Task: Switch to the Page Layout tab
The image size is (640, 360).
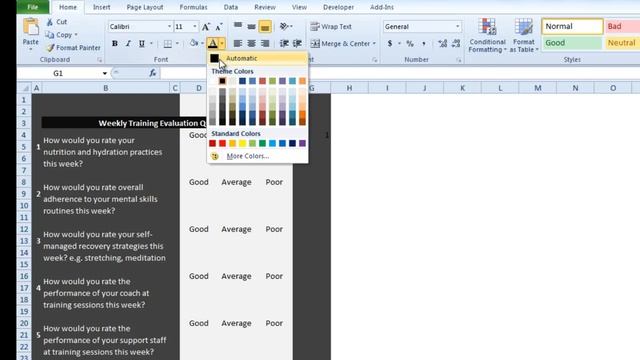Action: [x=145, y=7]
